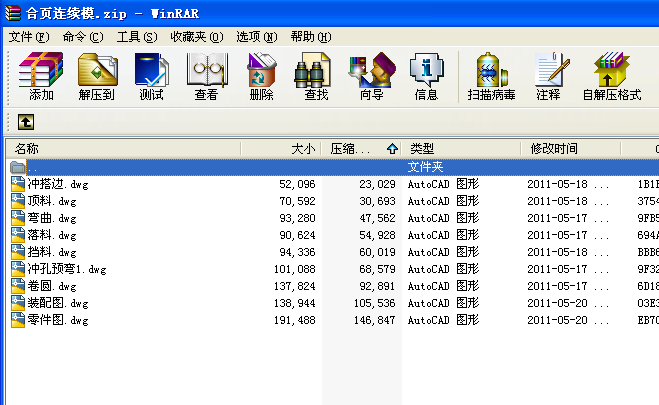Screen dimensions: 659x405
Task: Click the 扫描病毒 (Virus Scan) icon
Action: click(491, 76)
